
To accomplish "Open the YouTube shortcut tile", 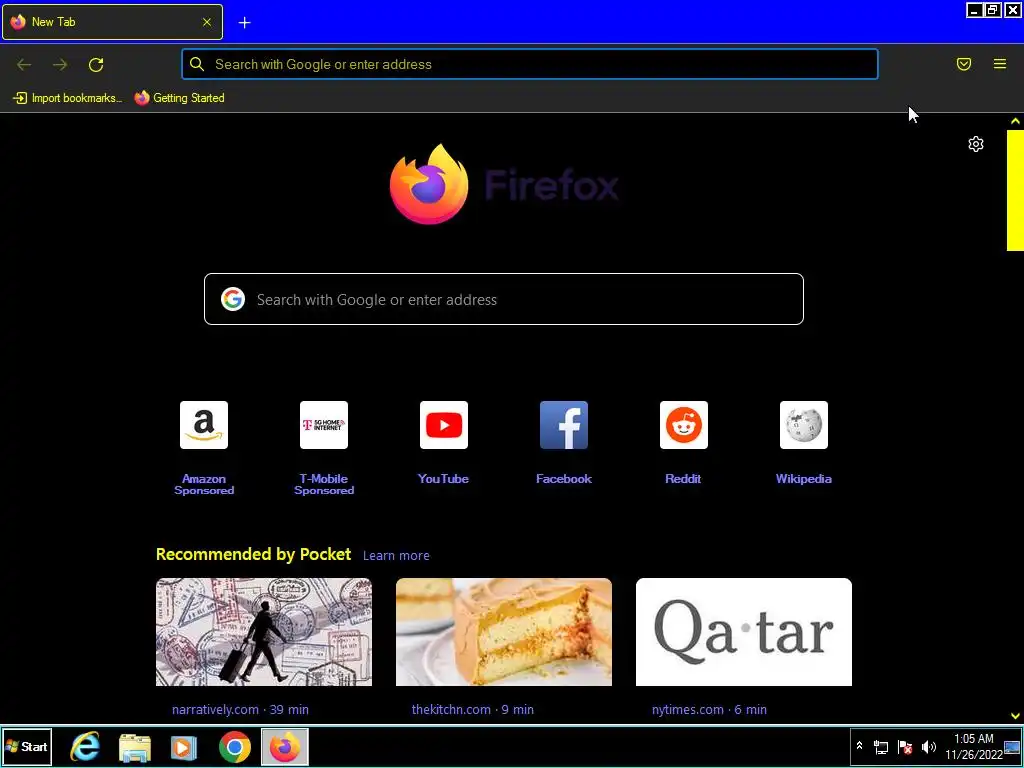I will click(443, 425).
